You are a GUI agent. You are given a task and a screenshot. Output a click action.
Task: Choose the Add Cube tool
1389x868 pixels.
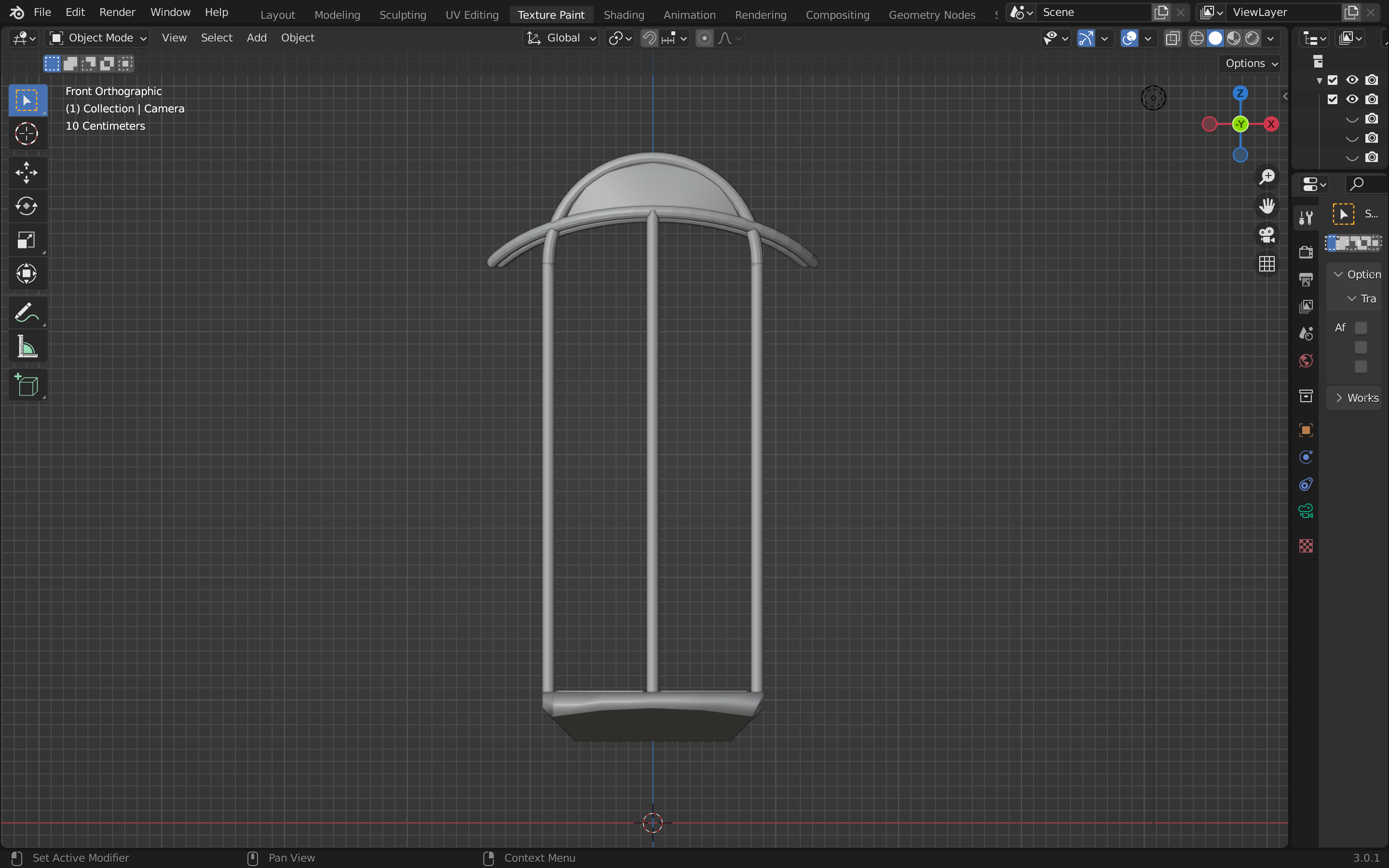[27, 385]
